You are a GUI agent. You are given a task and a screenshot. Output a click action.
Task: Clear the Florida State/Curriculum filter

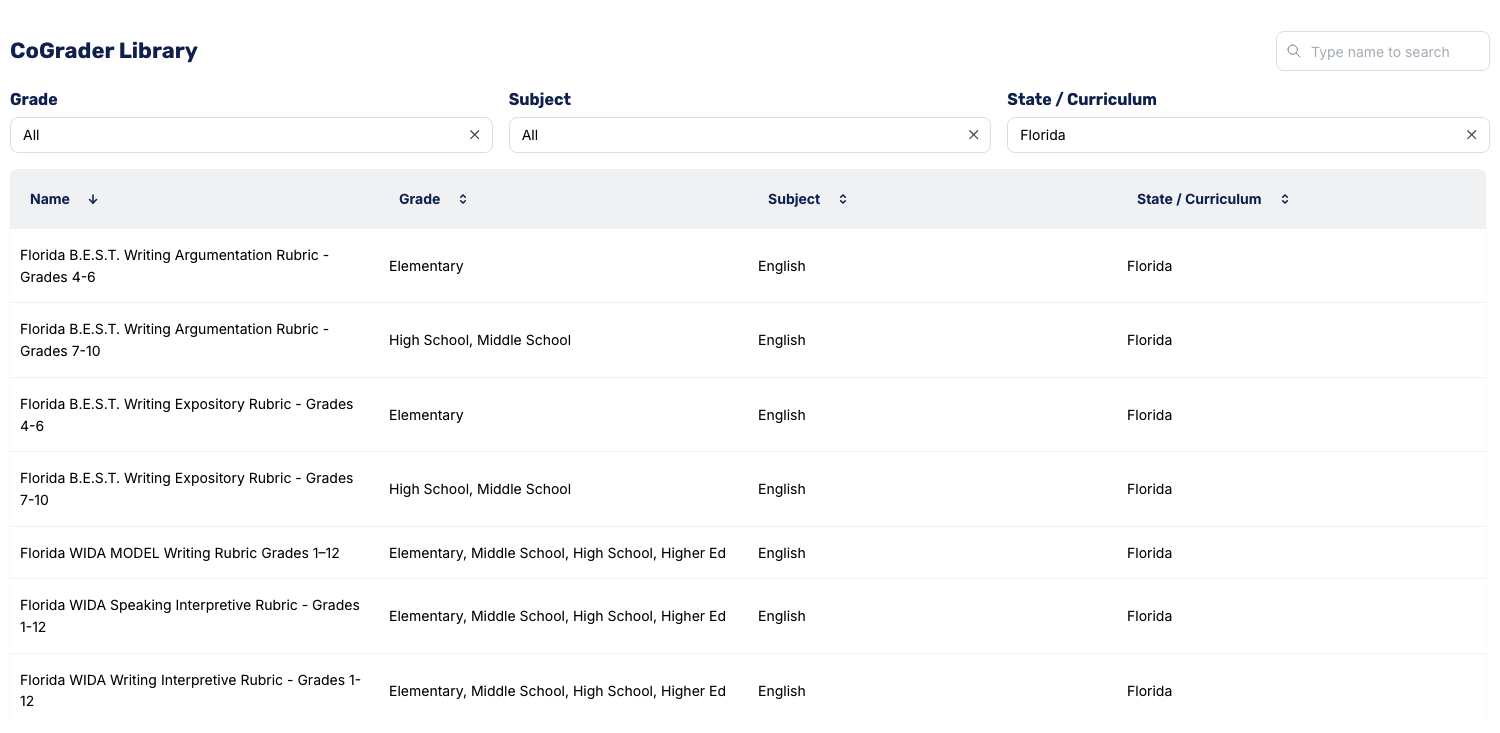(1471, 134)
